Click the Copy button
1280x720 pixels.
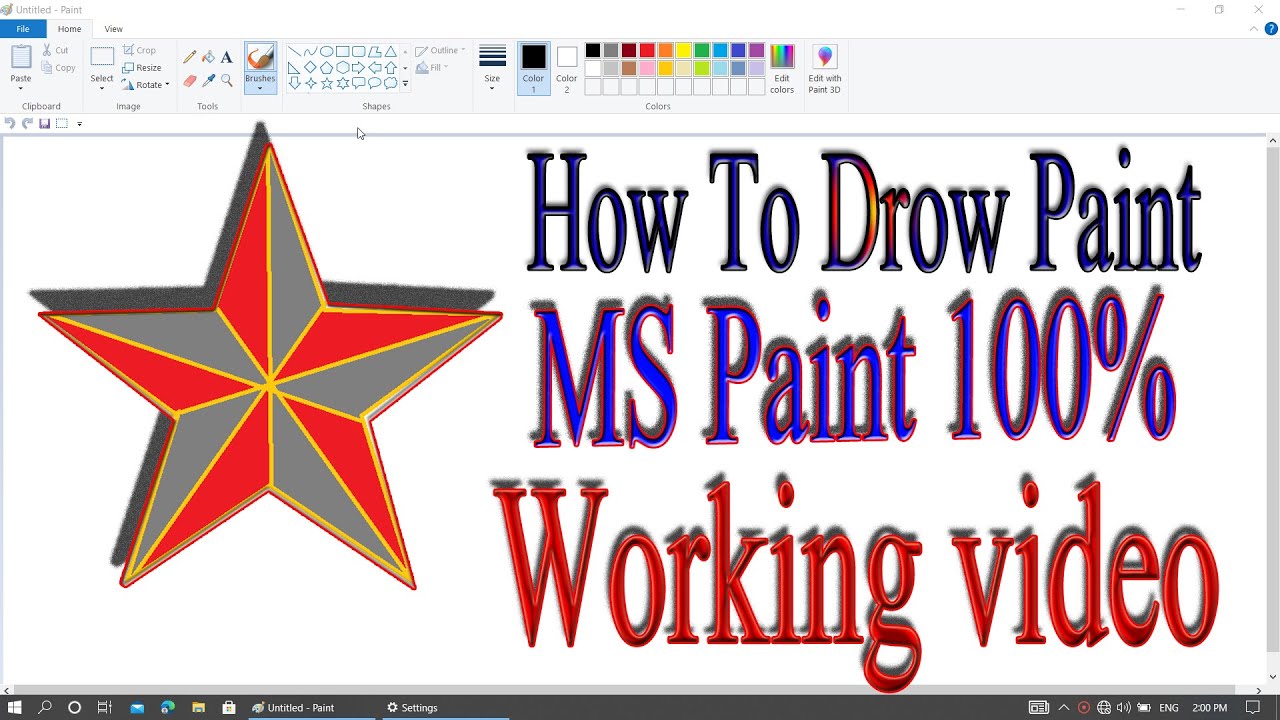(59, 68)
